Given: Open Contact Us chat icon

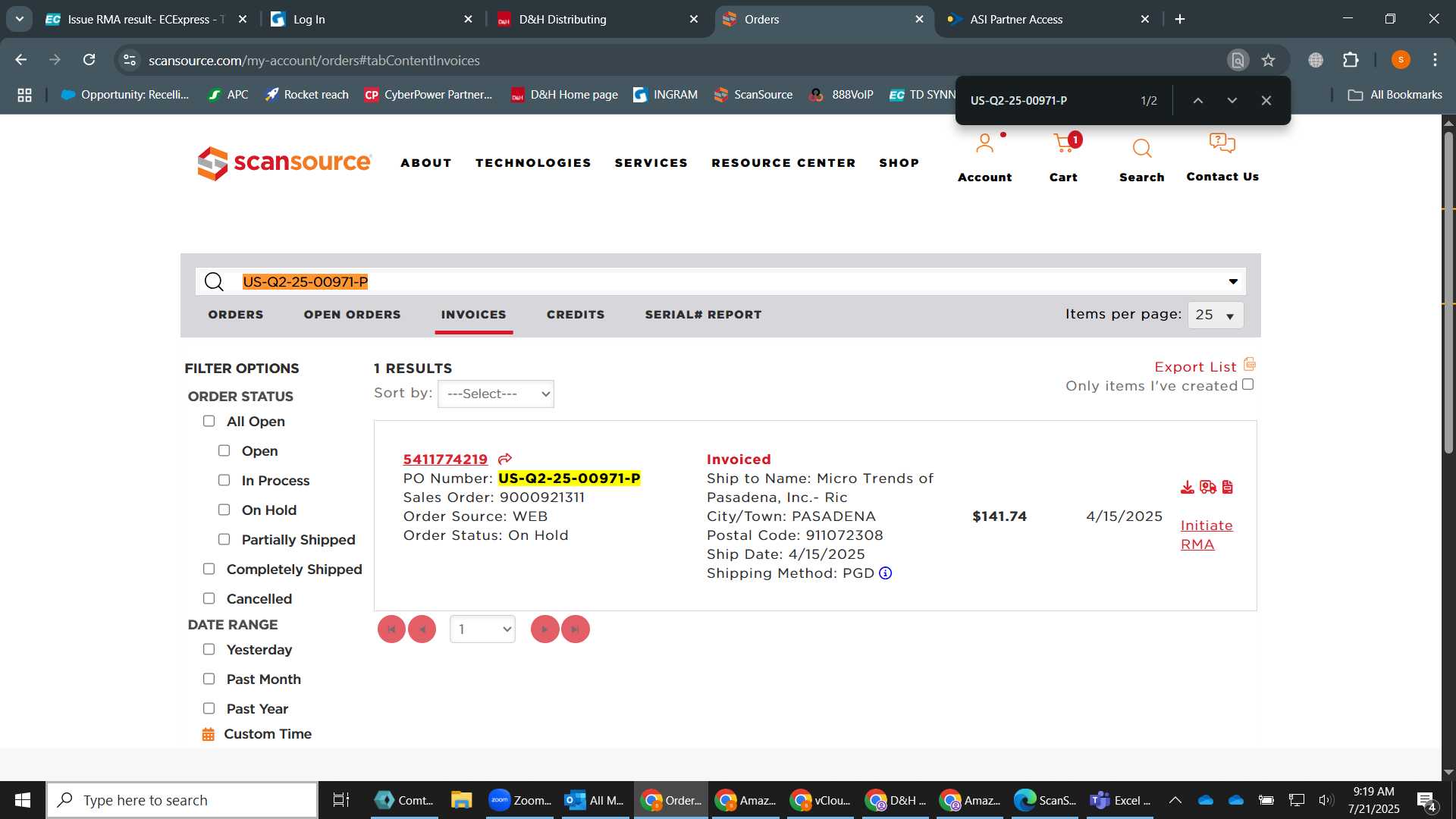Looking at the screenshot, I should pyautogui.click(x=1222, y=143).
